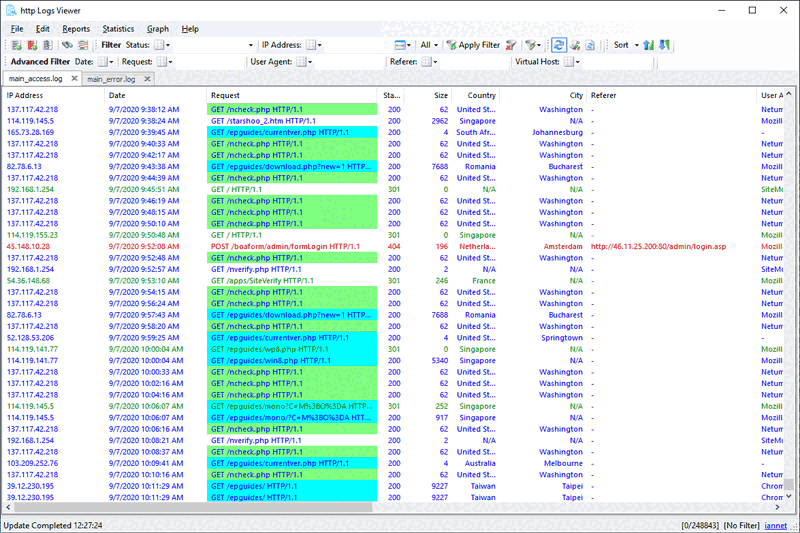Click the iannet link in the status bar
800x533 pixels.
776,525
